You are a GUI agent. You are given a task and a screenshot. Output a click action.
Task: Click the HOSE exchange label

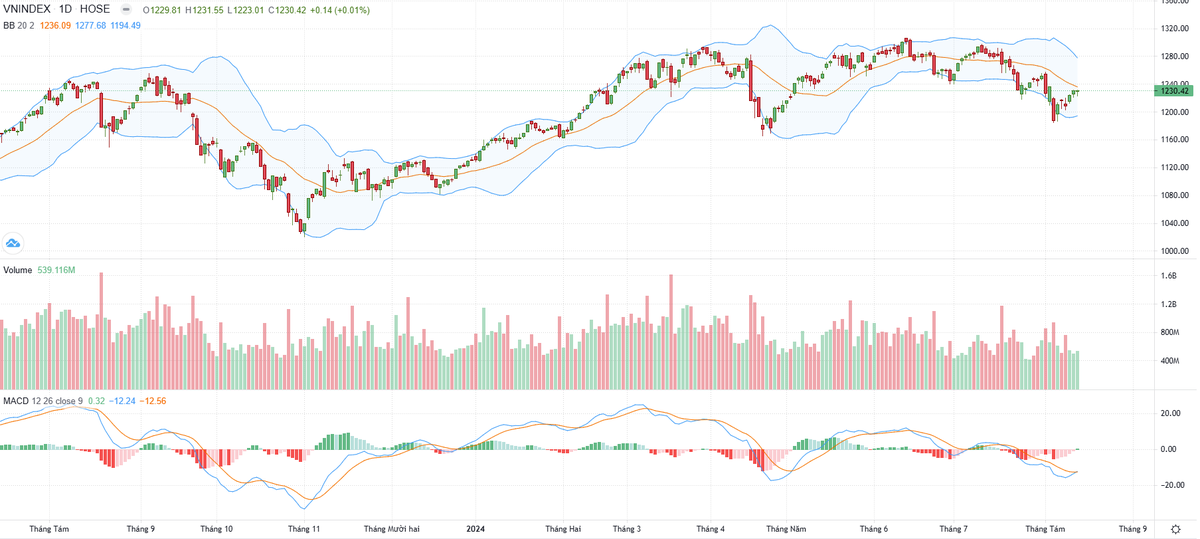point(96,10)
